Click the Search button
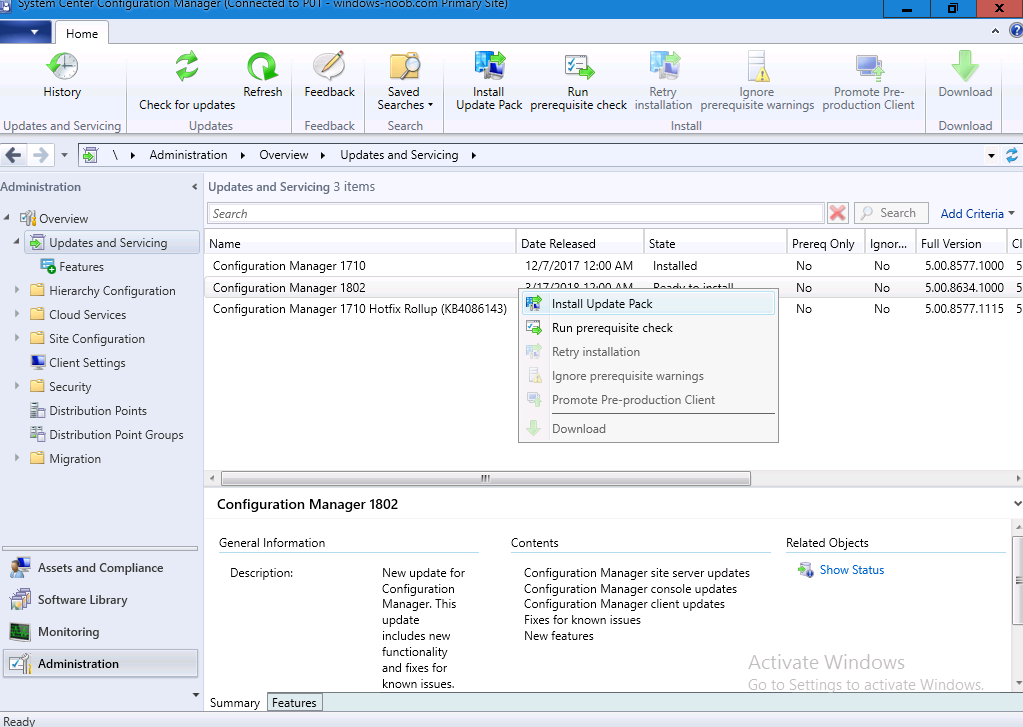This screenshot has height=727, width=1023. tap(891, 213)
